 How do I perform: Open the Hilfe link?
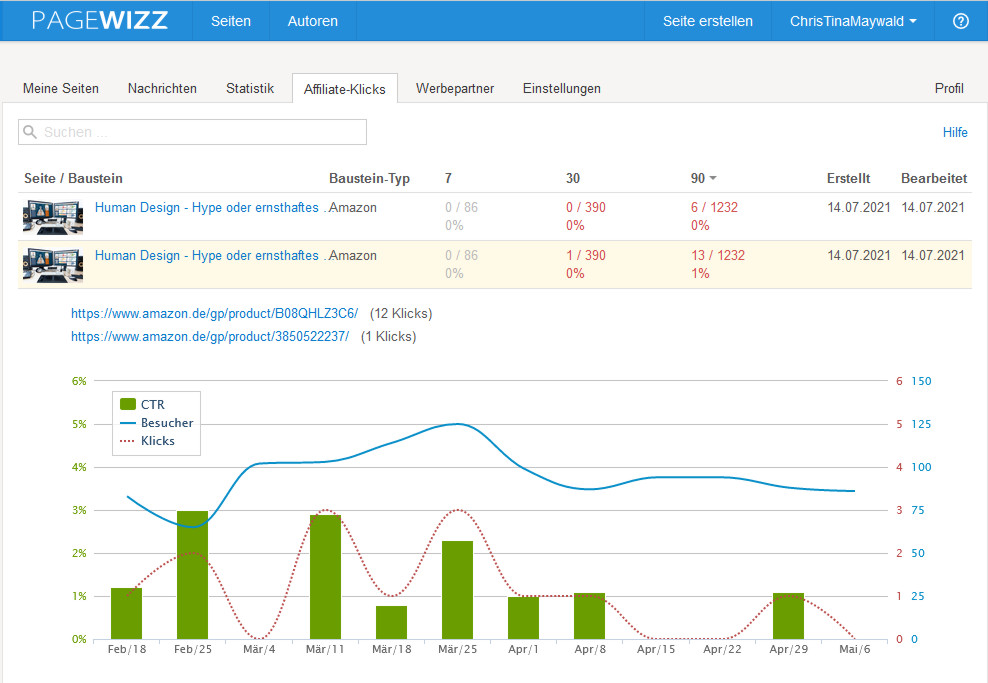[954, 132]
